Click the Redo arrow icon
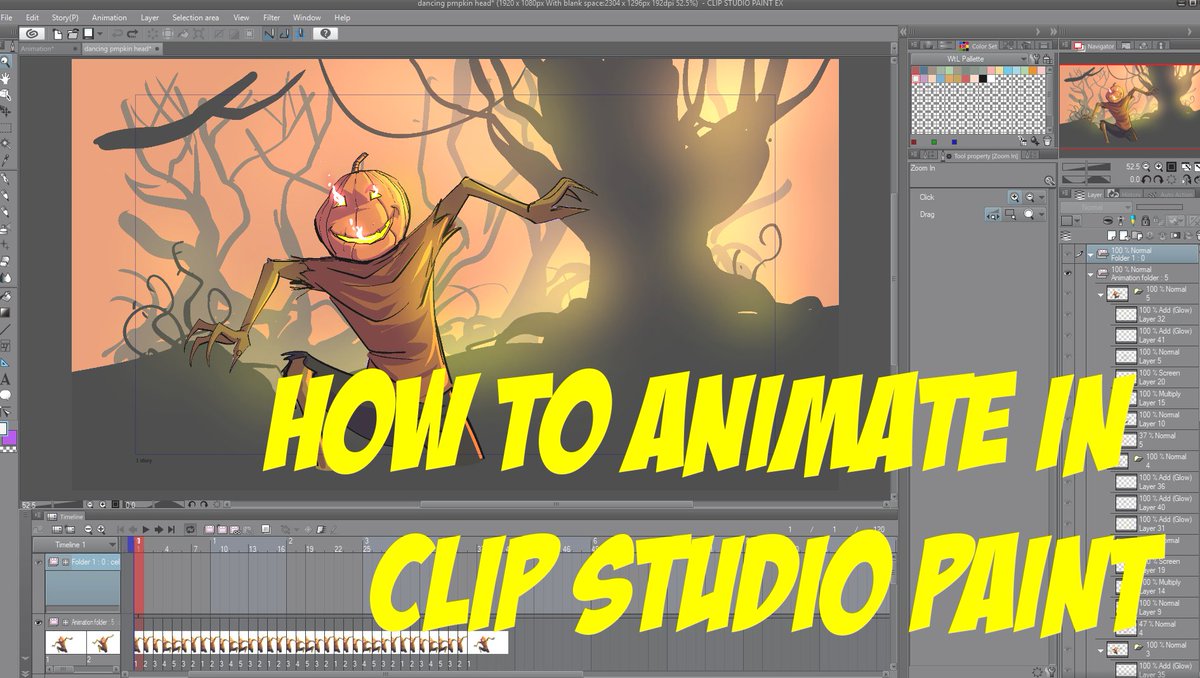The image size is (1200, 678). click(x=133, y=33)
